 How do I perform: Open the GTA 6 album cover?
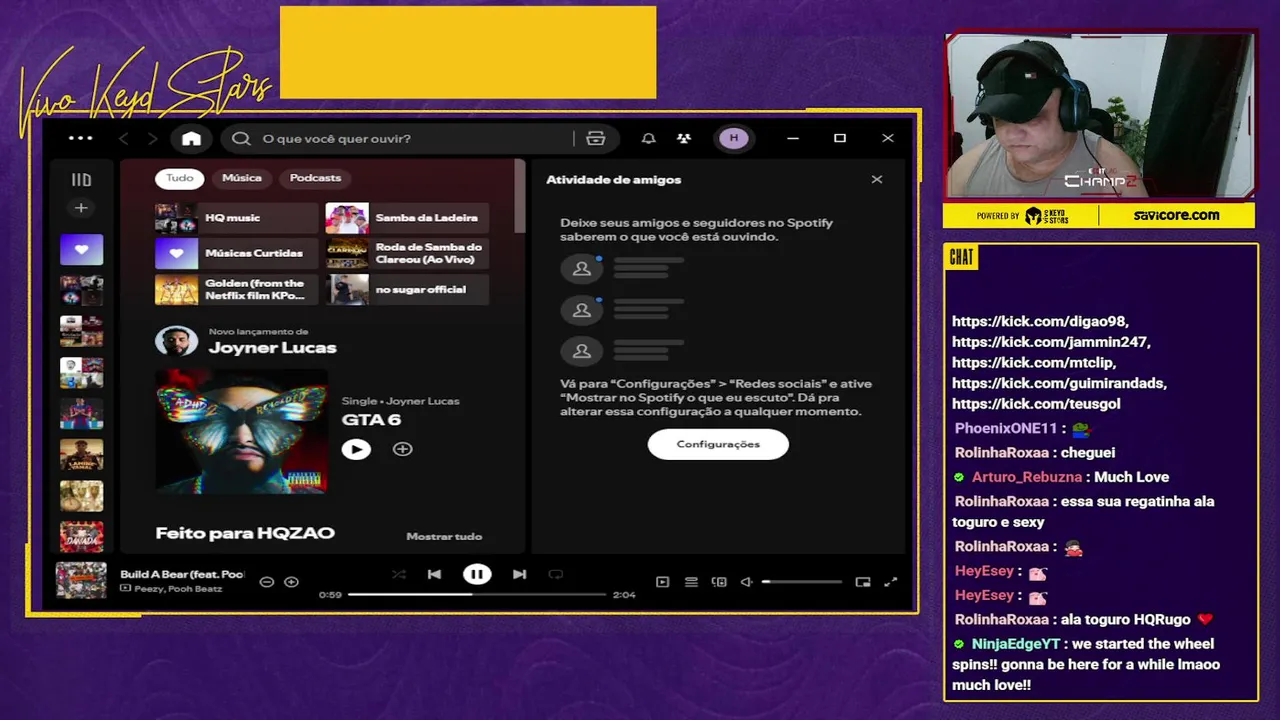241,432
